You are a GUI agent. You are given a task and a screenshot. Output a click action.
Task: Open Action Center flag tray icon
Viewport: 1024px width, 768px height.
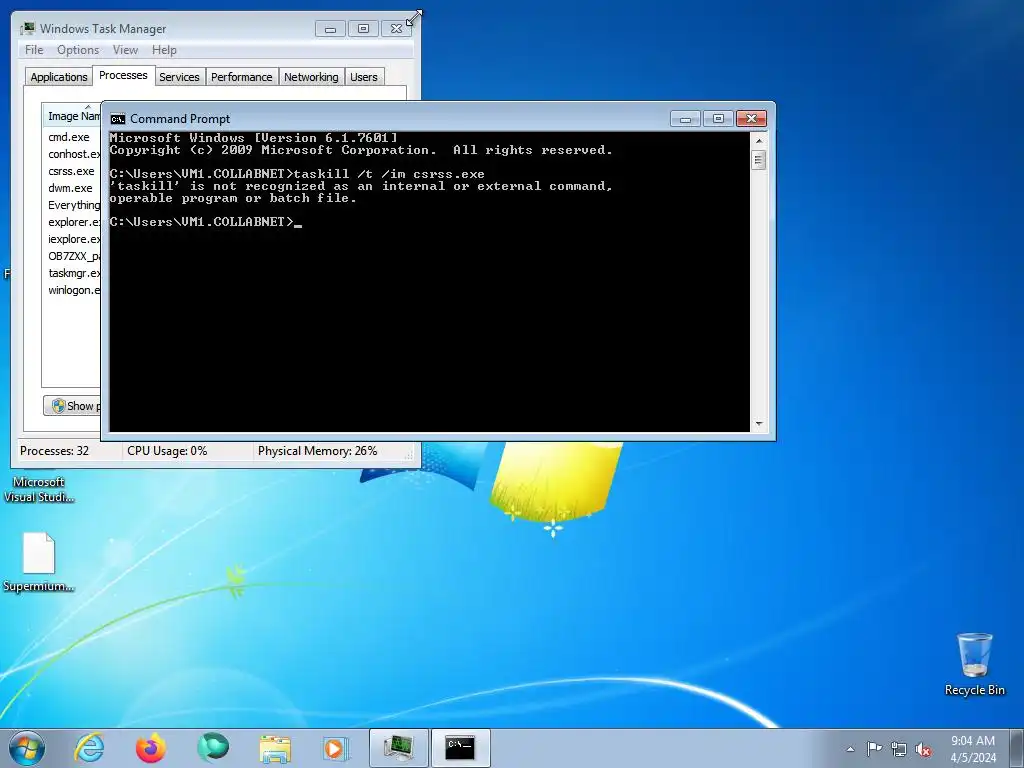coord(874,748)
